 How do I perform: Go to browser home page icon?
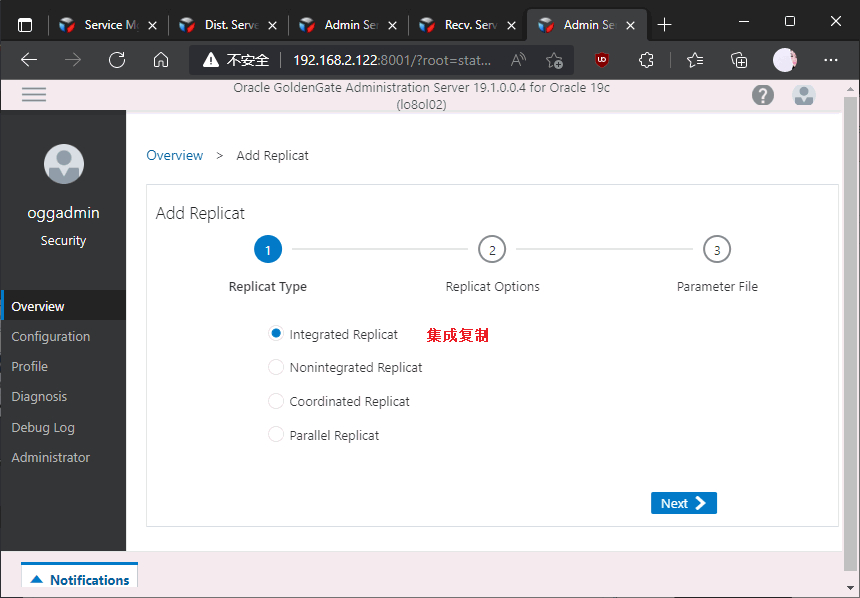[161, 60]
